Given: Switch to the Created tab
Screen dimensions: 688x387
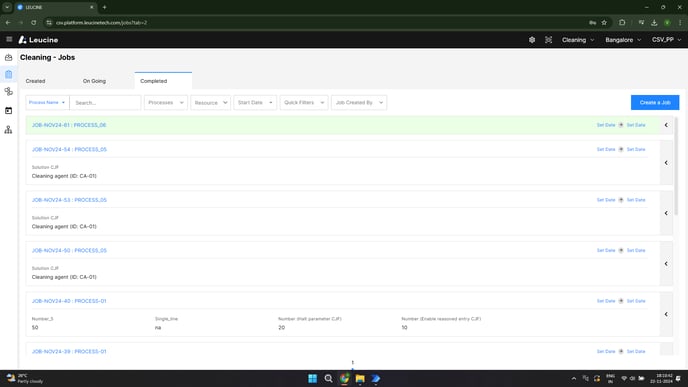Looking at the screenshot, I should point(36,81).
